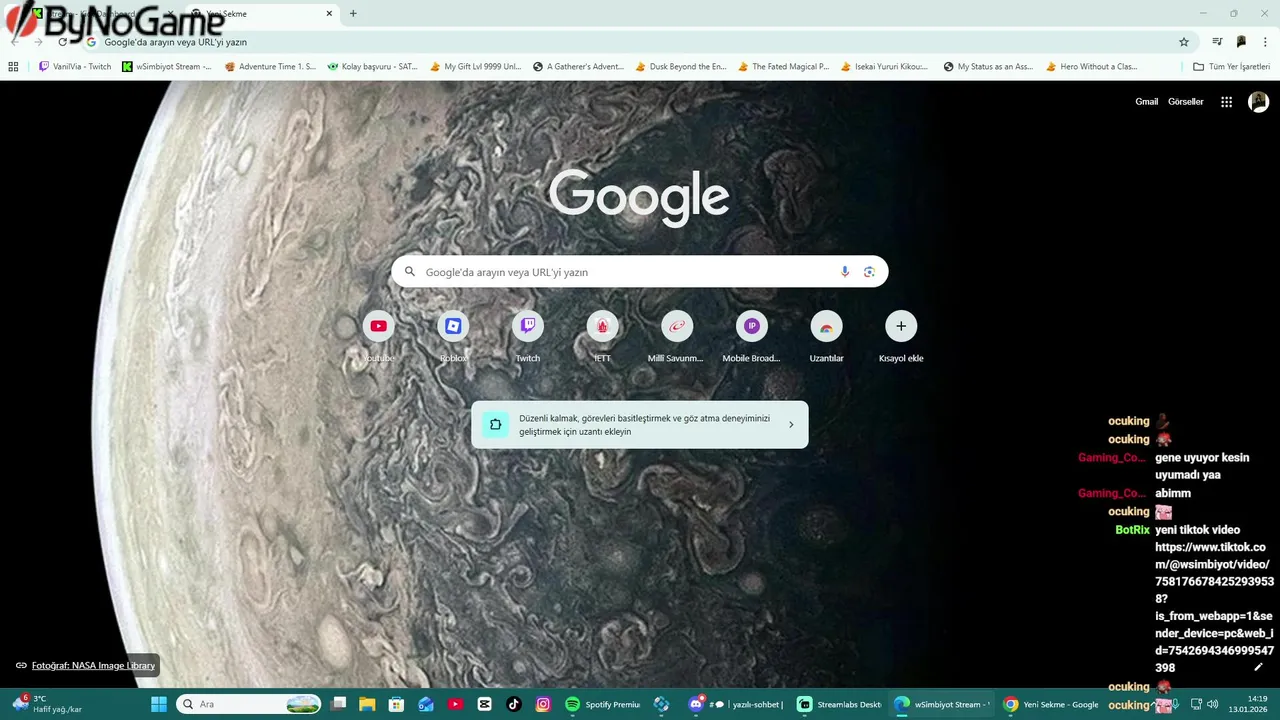Expand the Tüm Yer İşaretleri folder
Screen dimensions: 1280x720
1232,67
